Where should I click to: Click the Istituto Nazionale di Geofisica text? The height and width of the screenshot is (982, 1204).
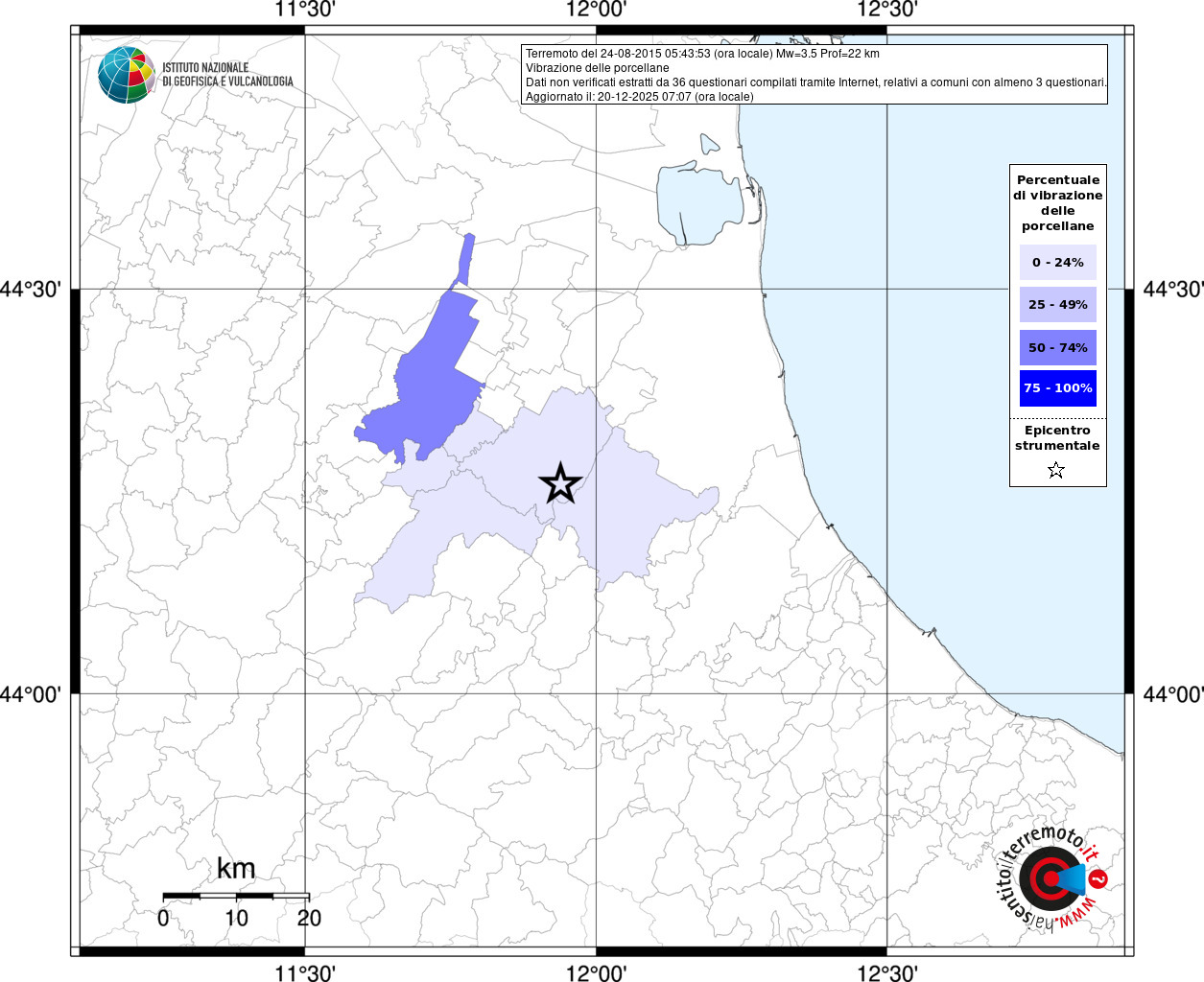(x=227, y=75)
